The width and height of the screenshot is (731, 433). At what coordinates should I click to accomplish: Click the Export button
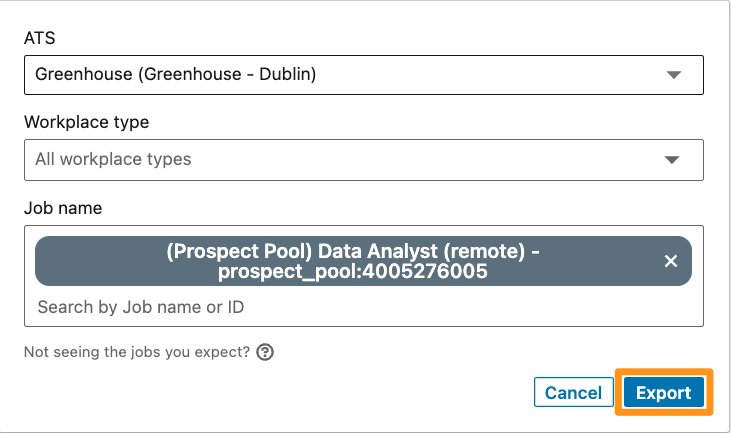point(663,392)
